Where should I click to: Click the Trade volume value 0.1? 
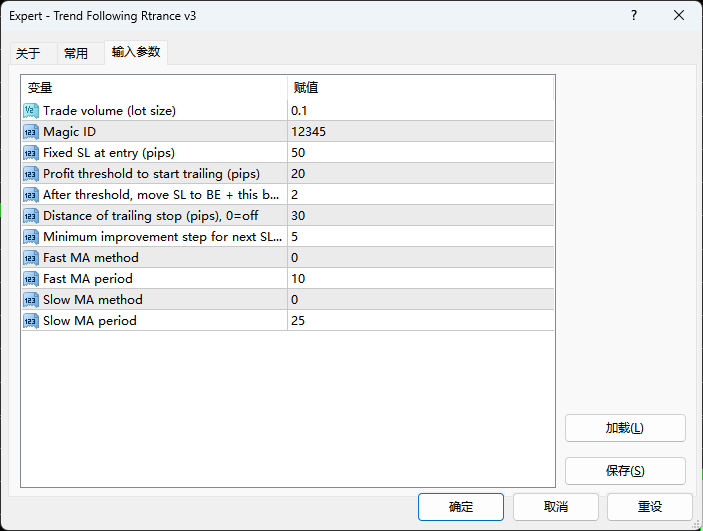(x=300, y=110)
